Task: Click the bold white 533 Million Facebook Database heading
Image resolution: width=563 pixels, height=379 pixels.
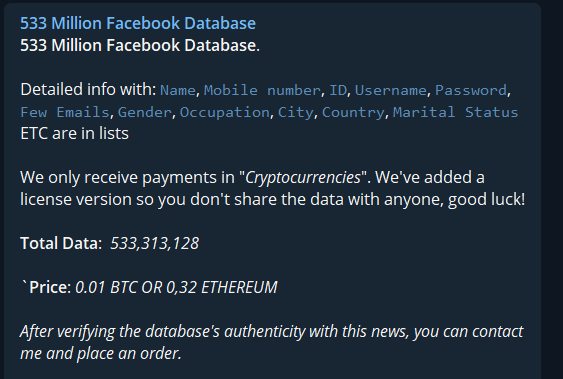Action: point(140,46)
